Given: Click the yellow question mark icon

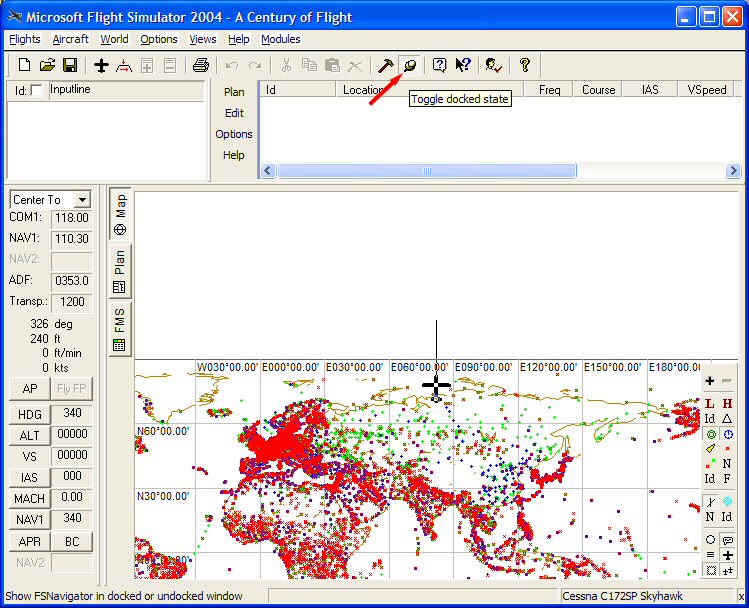Looking at the screenshot, I should coord(525,65).
